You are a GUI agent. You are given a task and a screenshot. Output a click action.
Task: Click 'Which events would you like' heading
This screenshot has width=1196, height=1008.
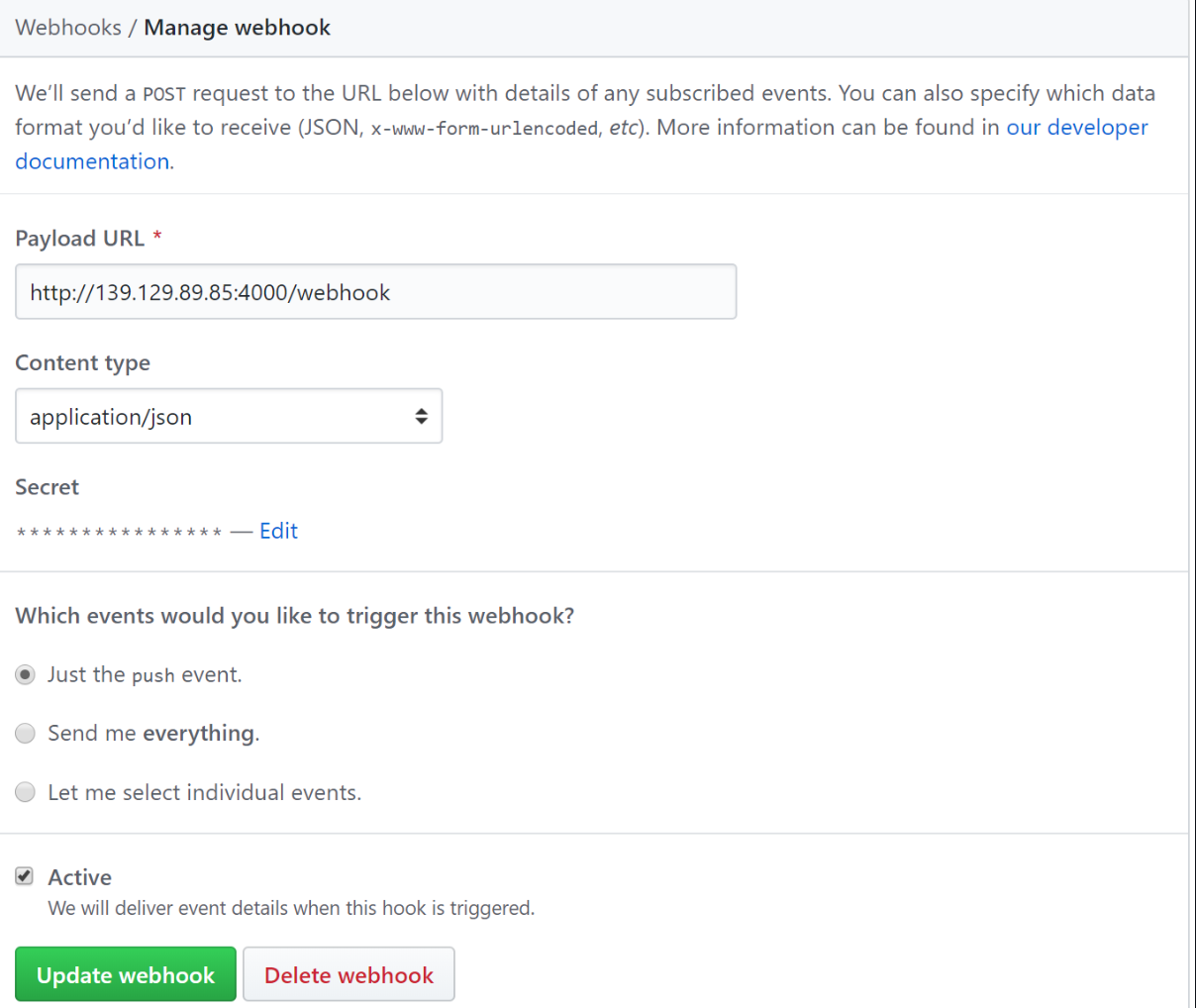tap(294, 616)
